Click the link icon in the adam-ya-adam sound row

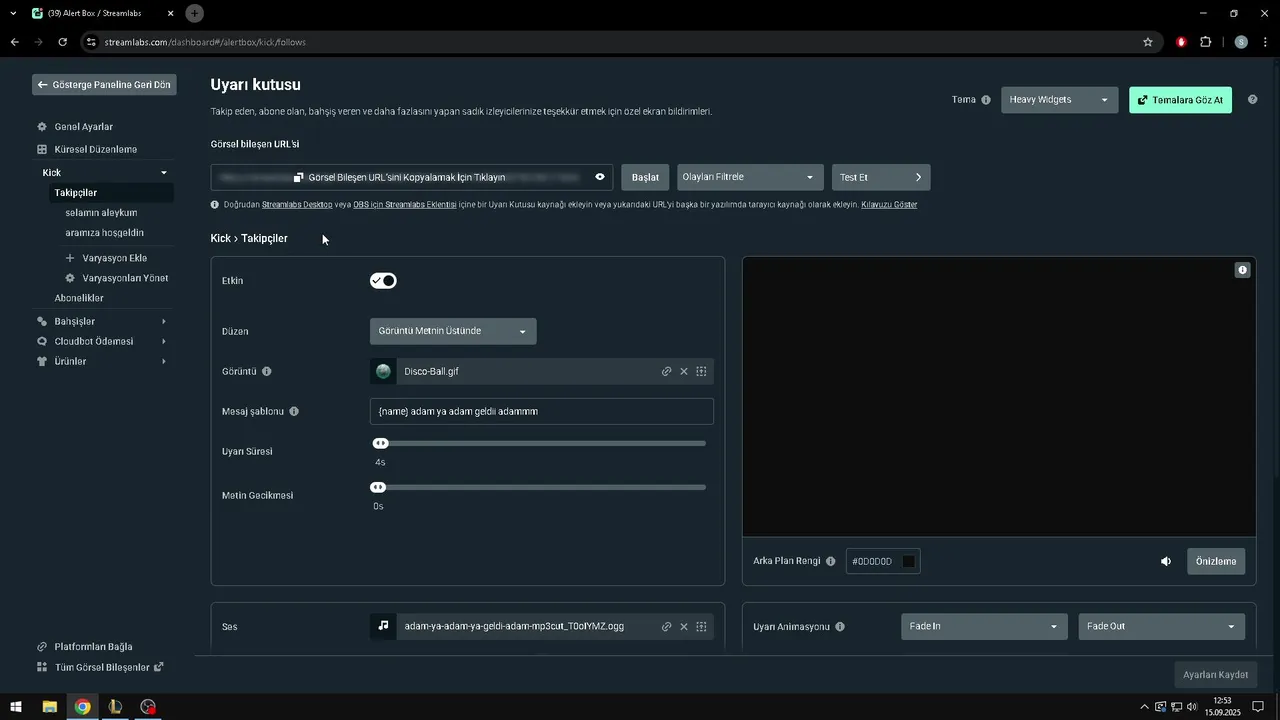[666, 626]
